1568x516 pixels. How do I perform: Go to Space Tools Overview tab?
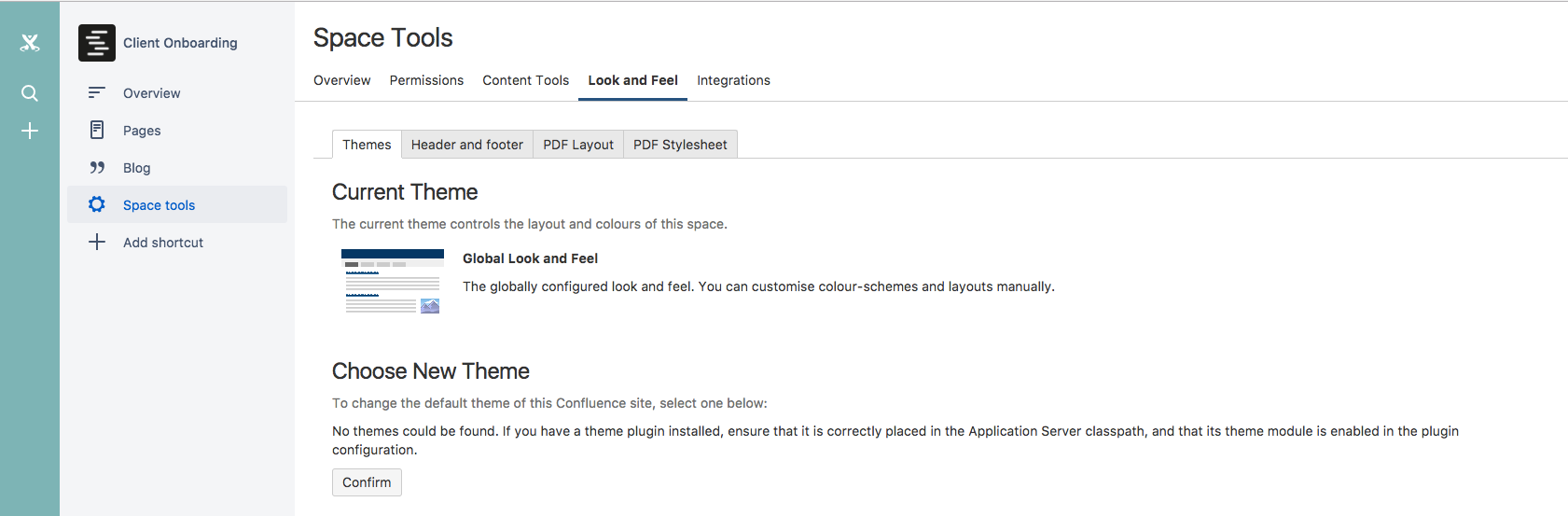click(341, 80)
